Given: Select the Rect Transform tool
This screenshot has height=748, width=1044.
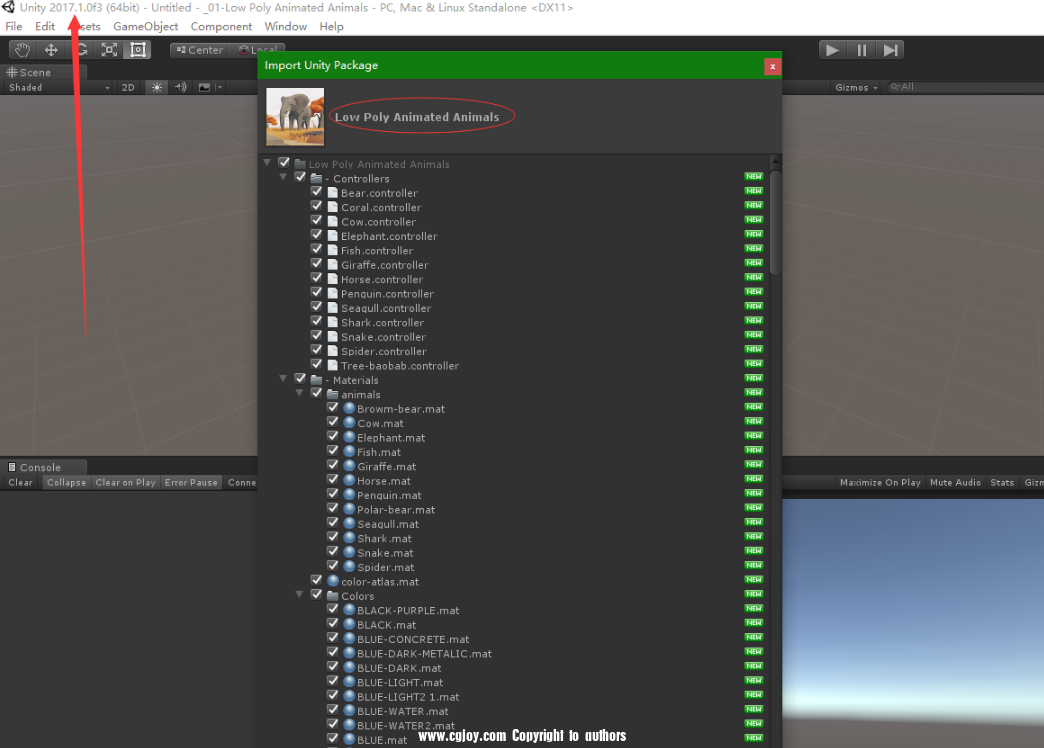Looking at the screenshot, I should point(138,50).
